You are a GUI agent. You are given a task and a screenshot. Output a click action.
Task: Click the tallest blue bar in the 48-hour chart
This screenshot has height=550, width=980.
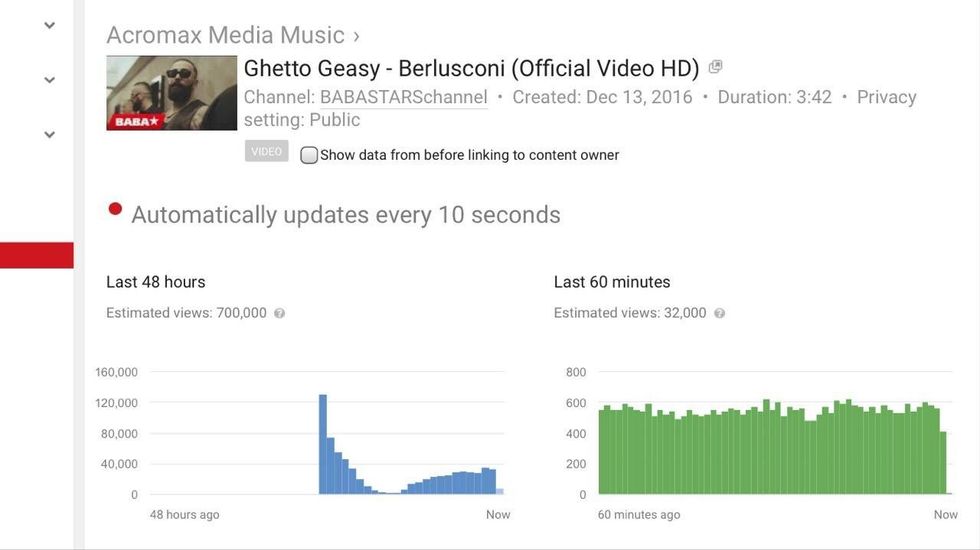pyautogui.click(x=323, y=444)
